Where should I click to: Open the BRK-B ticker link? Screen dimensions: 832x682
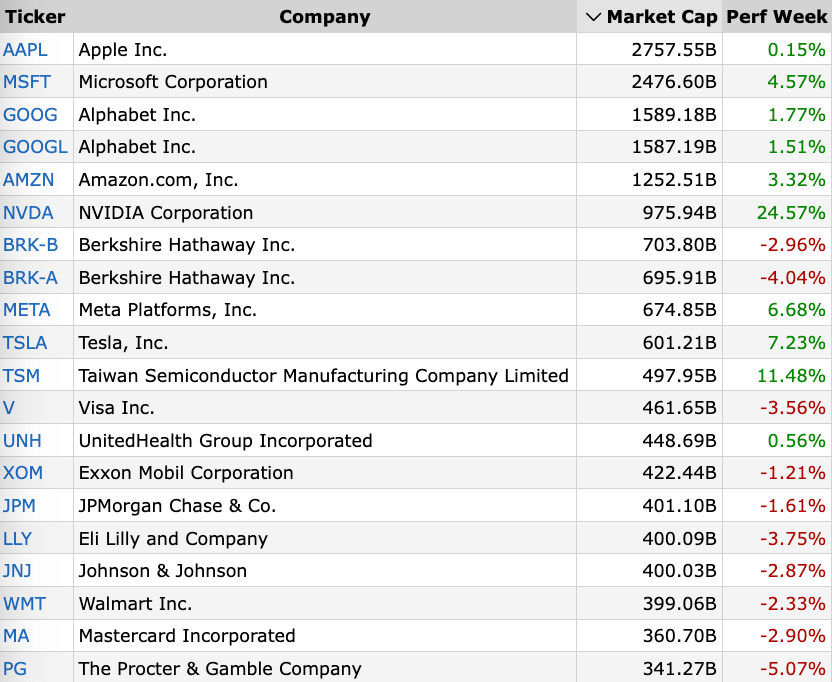coord(30,245)
